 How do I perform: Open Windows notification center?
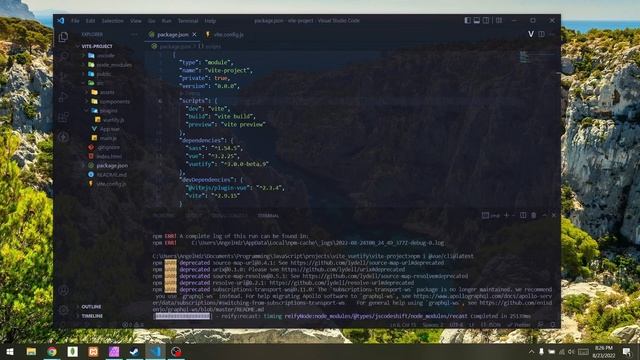click(627, 351)
